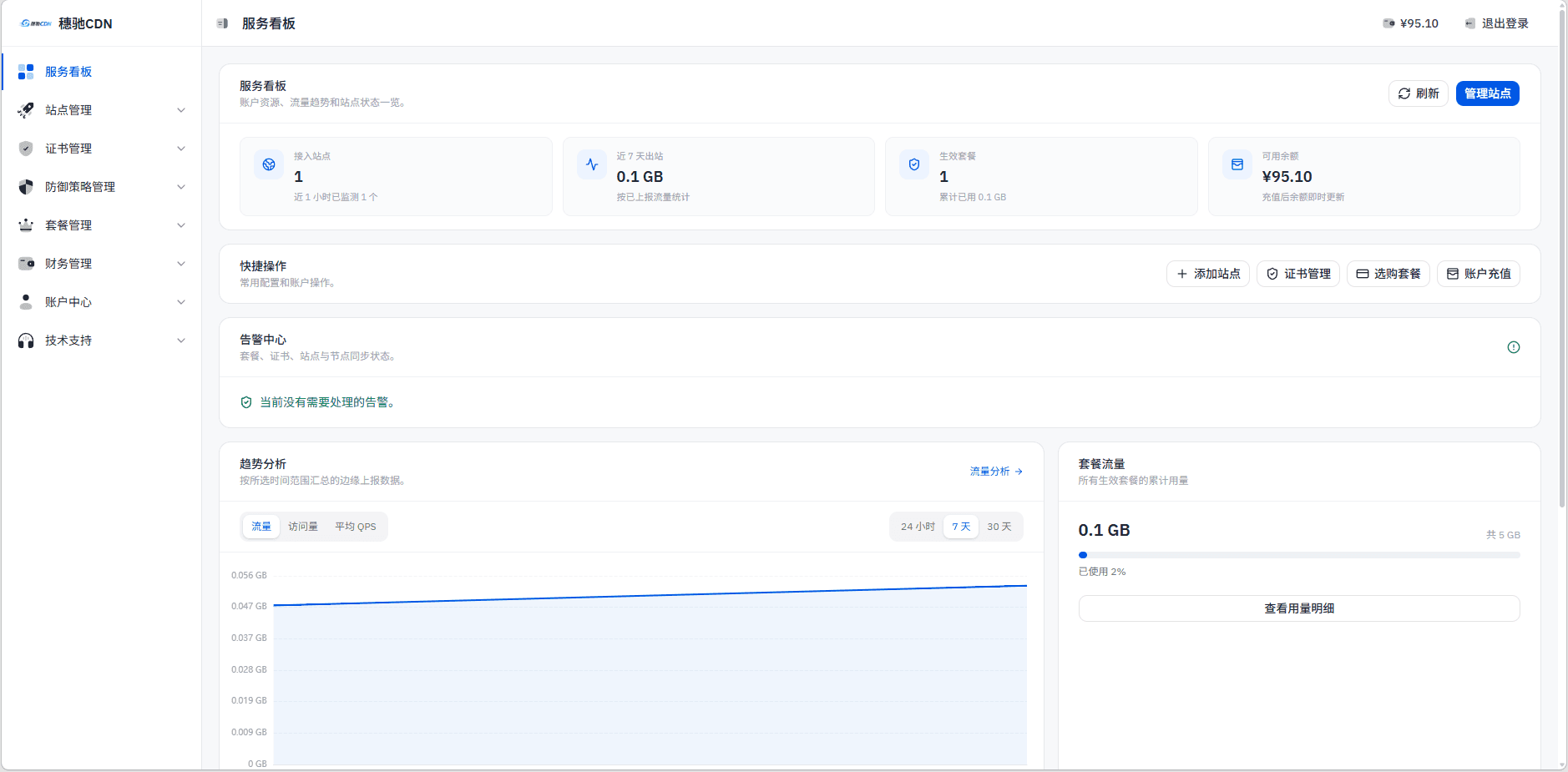
Task: Click the 技术支持 headset icon
Action: tap(26, 341)
